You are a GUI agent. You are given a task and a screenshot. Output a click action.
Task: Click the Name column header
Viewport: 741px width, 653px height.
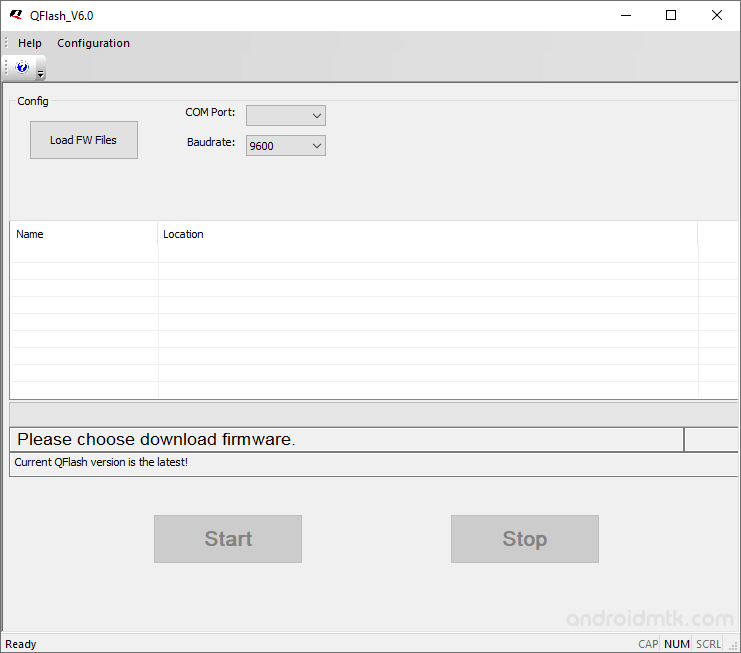coord(84,234)
